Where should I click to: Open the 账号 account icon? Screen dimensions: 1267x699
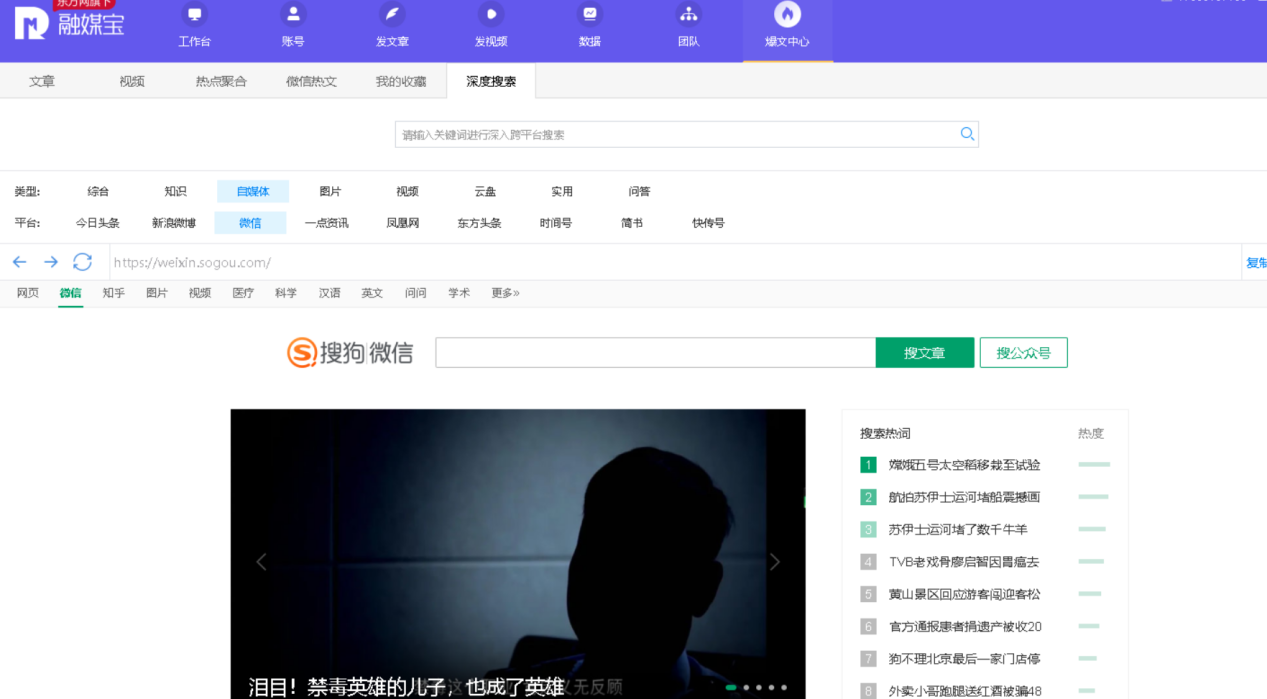pyautogui.click(x=293, y=14)
